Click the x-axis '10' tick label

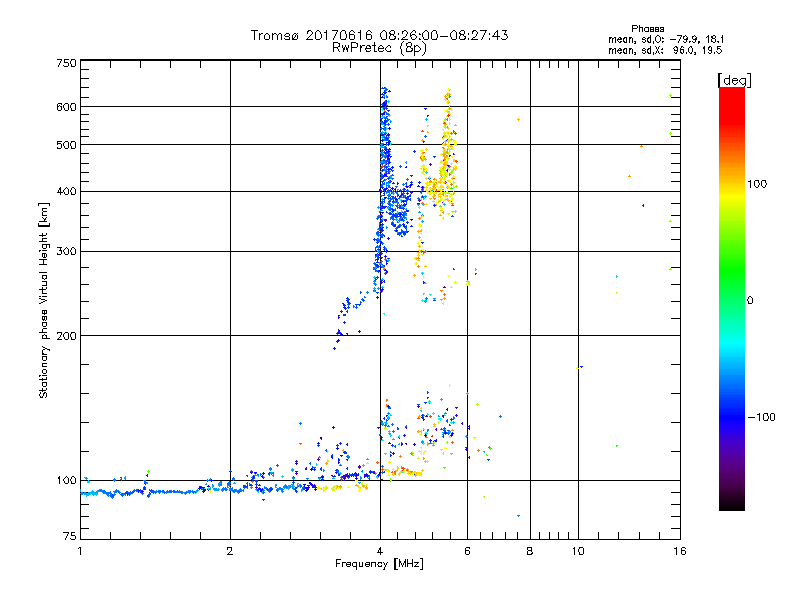click(x=578, y=551)
